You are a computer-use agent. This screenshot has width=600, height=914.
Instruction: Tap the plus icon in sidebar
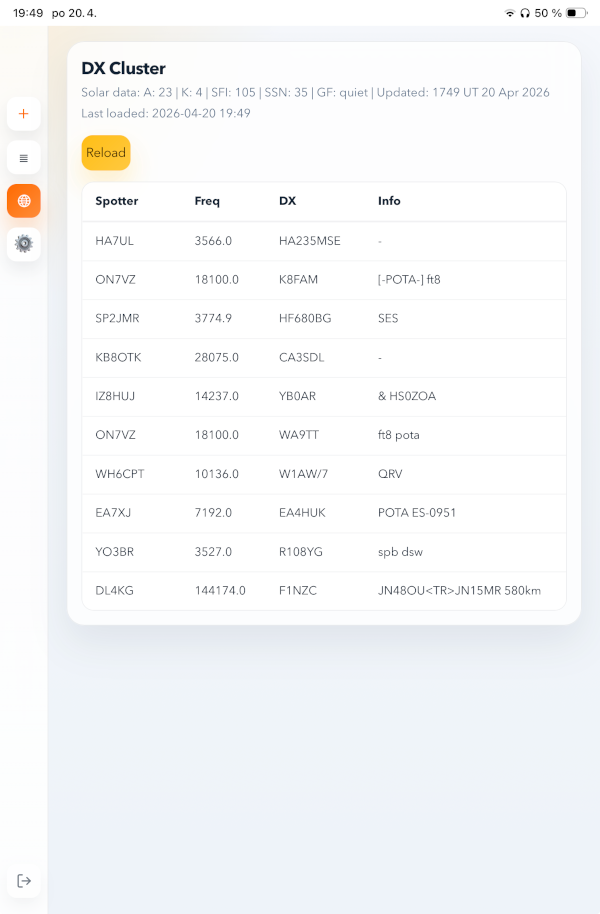[x=24, y=114]
